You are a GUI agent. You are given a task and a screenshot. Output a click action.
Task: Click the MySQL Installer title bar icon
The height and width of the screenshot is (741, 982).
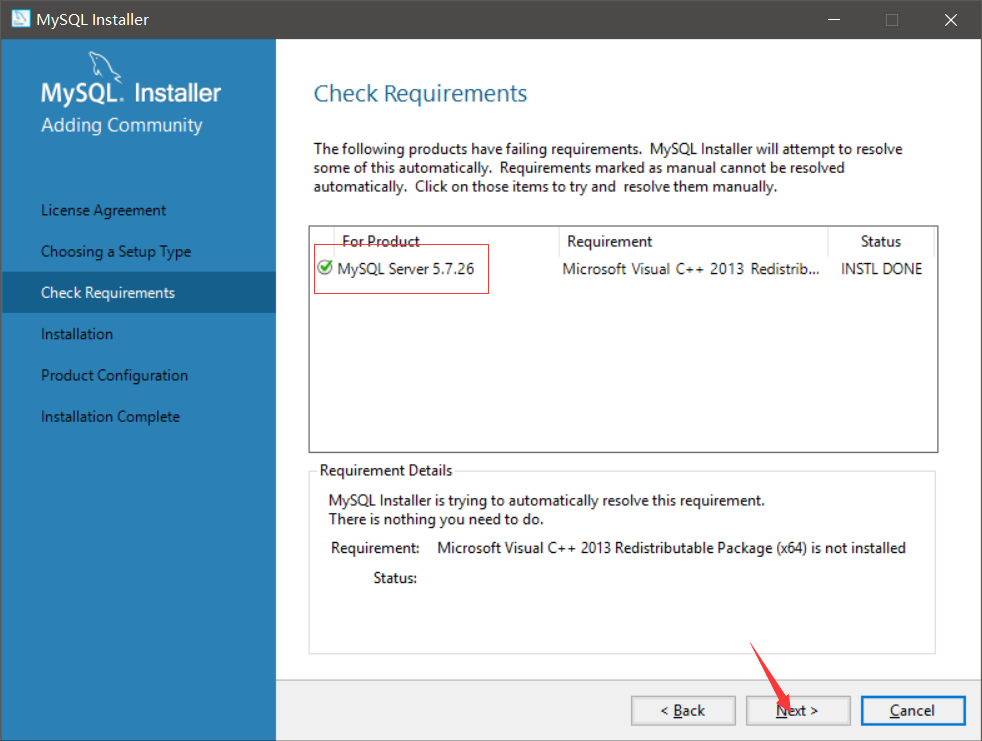pos(20,19)
